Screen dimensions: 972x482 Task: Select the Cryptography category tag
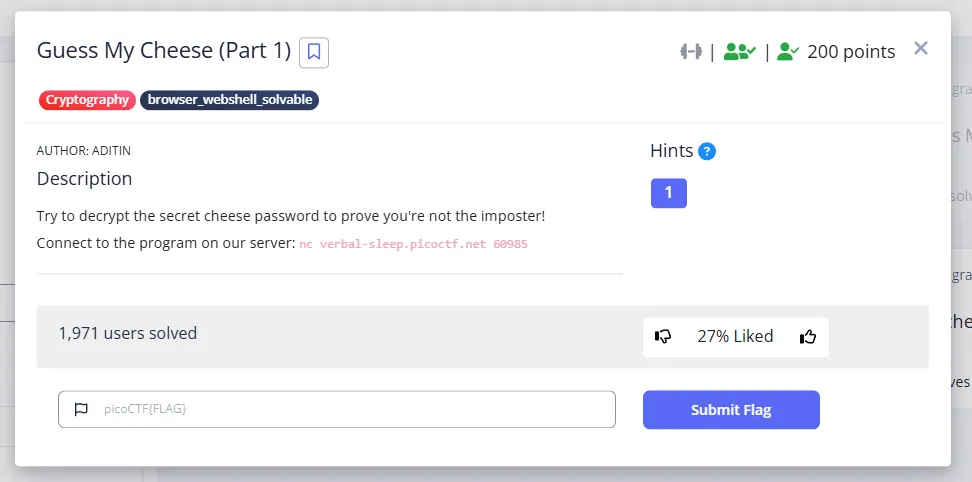(x=87, y=100)
